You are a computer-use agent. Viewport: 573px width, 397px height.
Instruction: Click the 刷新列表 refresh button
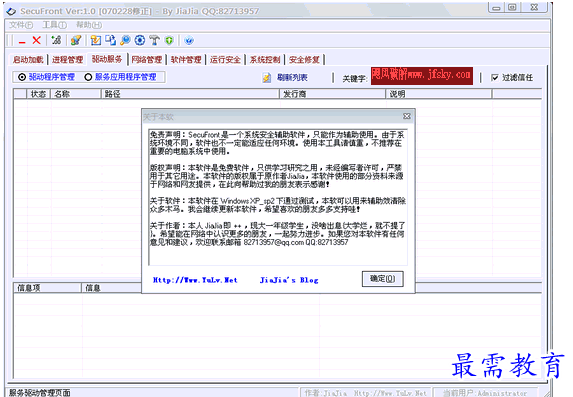click(x=285, y=77)
